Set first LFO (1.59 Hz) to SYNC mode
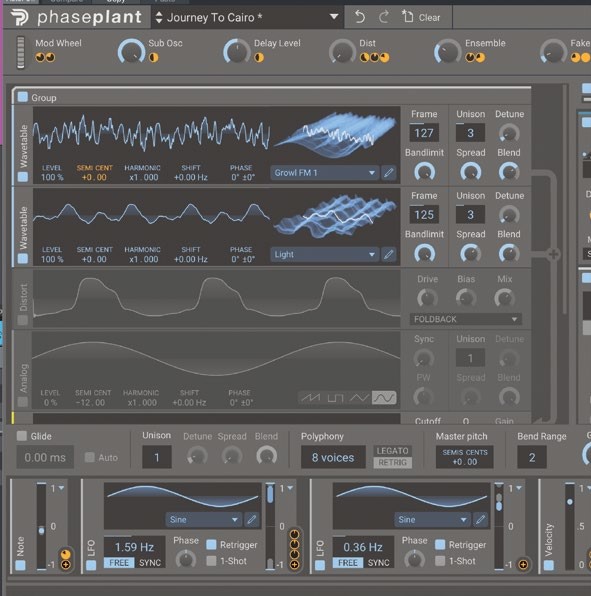The width and height of the screenshot is (591, 596). (150, 563)
